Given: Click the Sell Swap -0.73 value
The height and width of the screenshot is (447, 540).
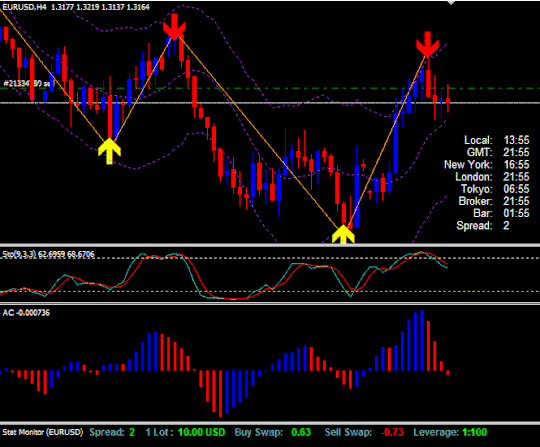Looking at the screenshot, I should [364, 432].
